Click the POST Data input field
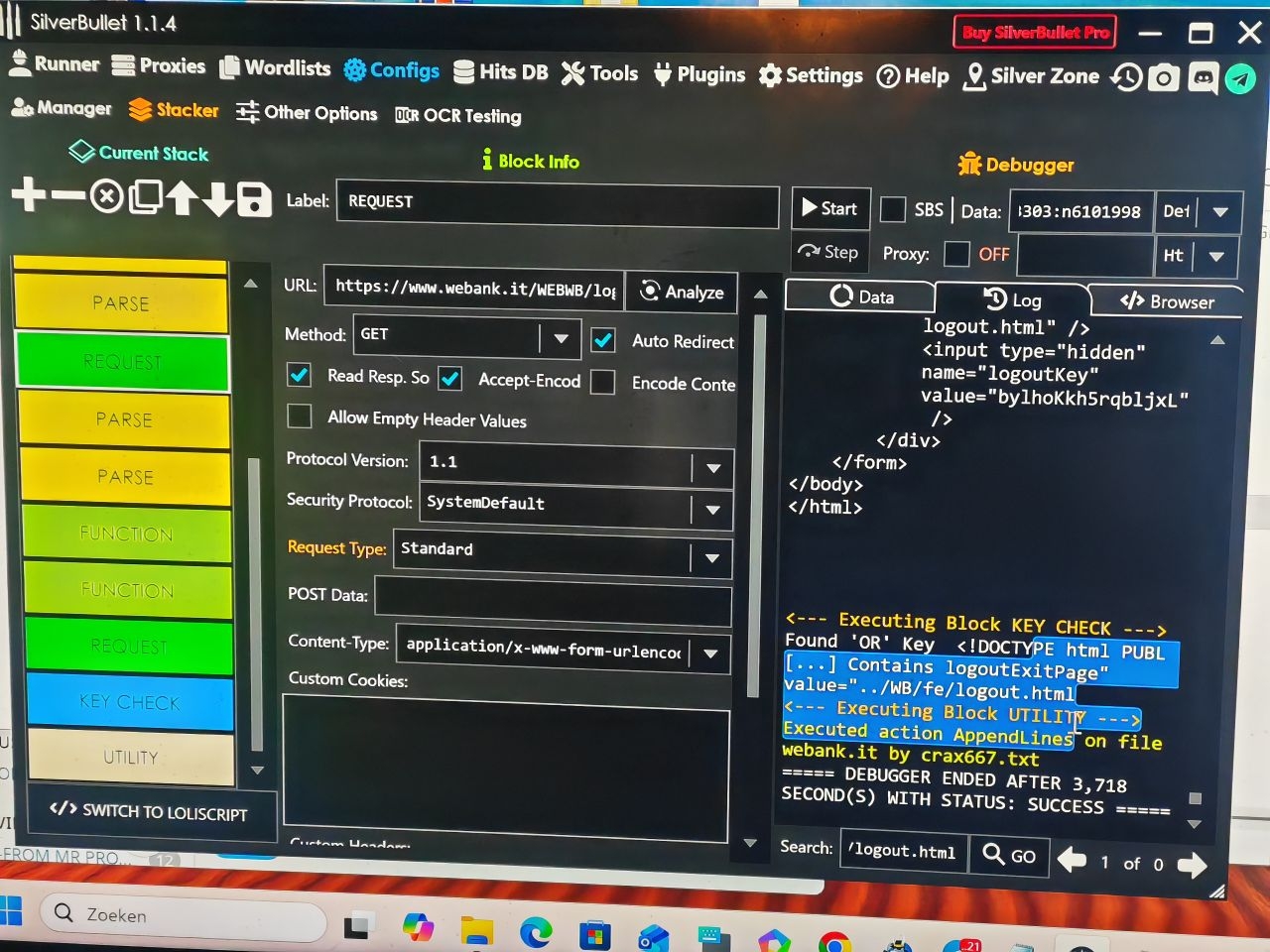Image resolution: width=1270 pixels, height=952 pixels. click(554, 603)
